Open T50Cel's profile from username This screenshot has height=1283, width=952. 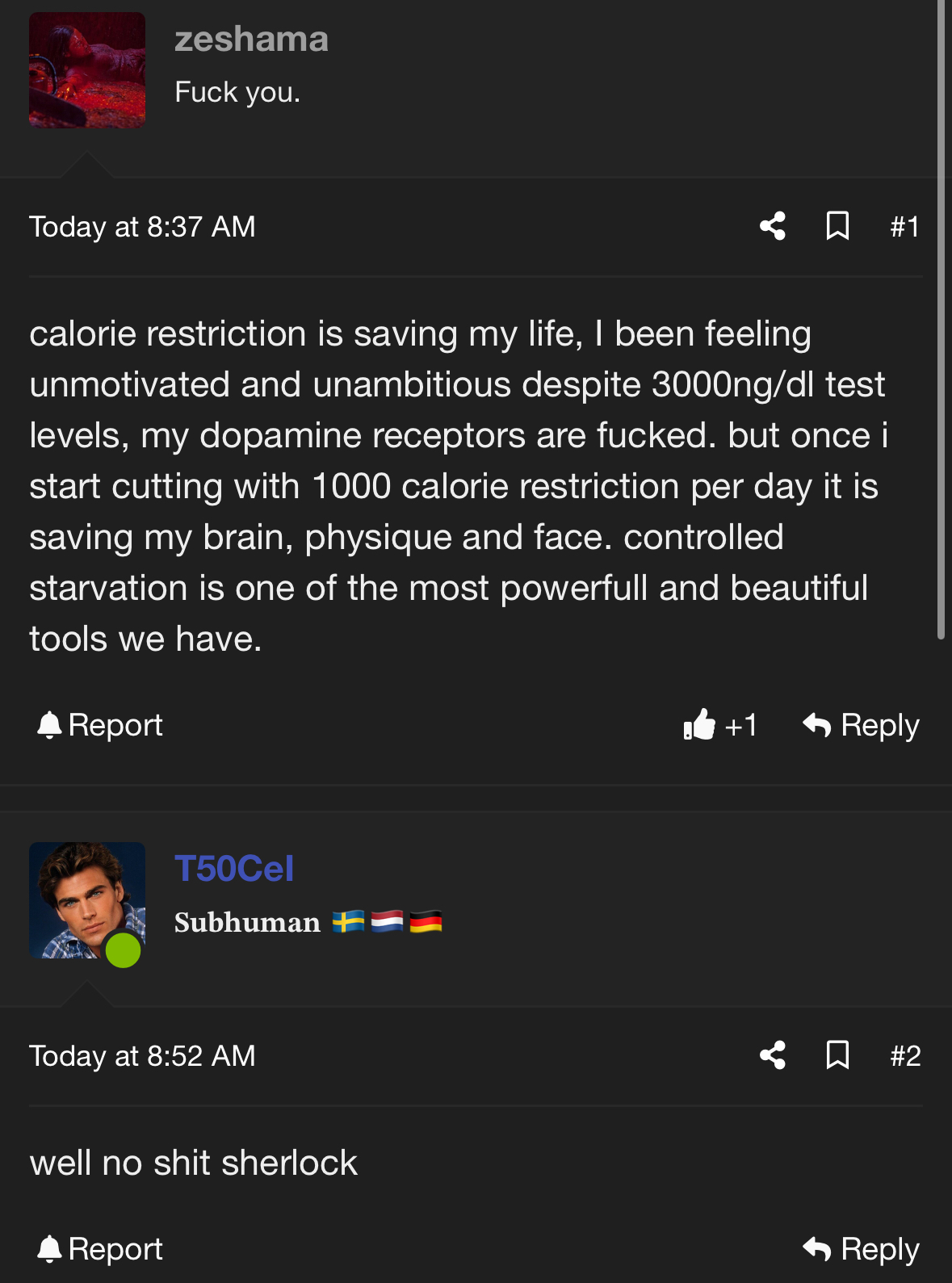coord(234,869)
